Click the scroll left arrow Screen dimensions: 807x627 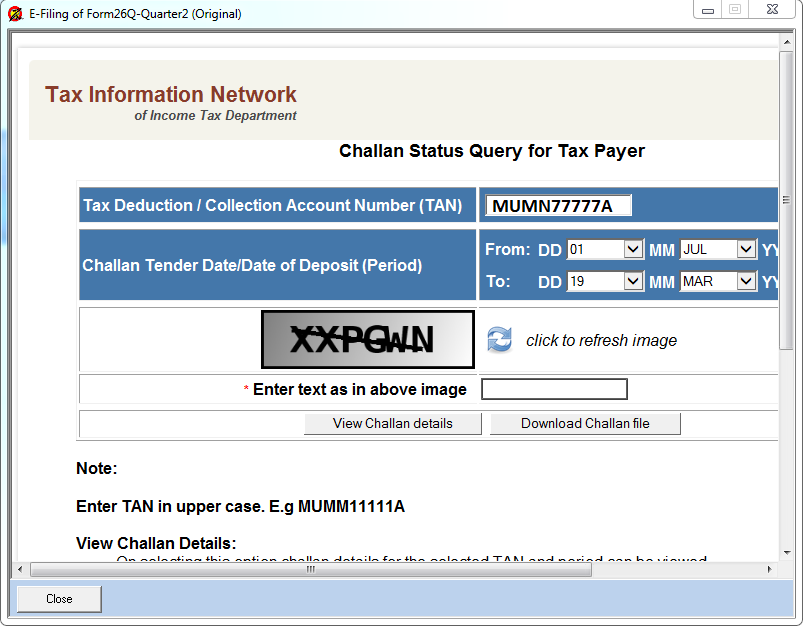click(20, 569)
